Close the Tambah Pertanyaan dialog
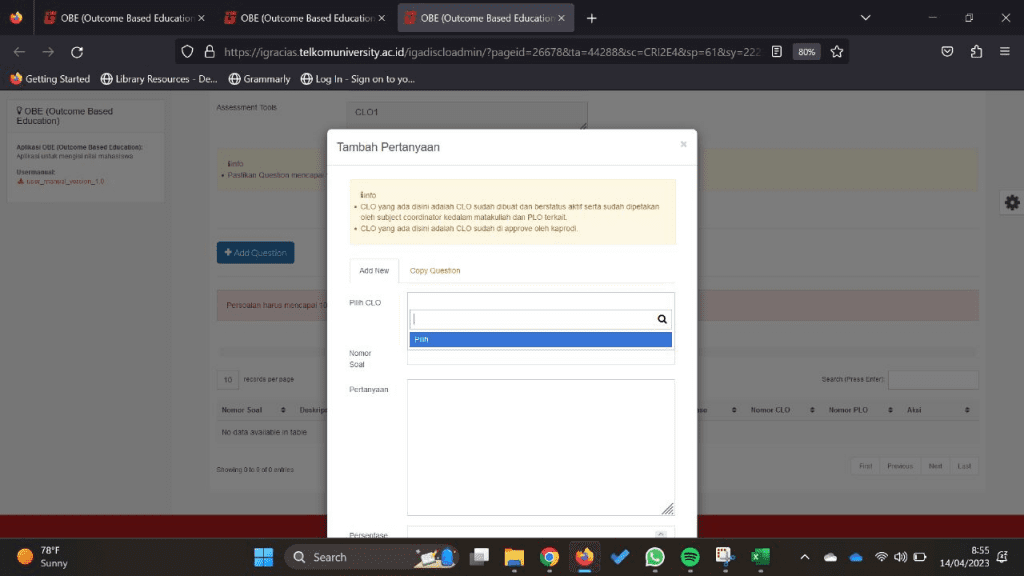The image size is (1024, 576). point(683,144)
